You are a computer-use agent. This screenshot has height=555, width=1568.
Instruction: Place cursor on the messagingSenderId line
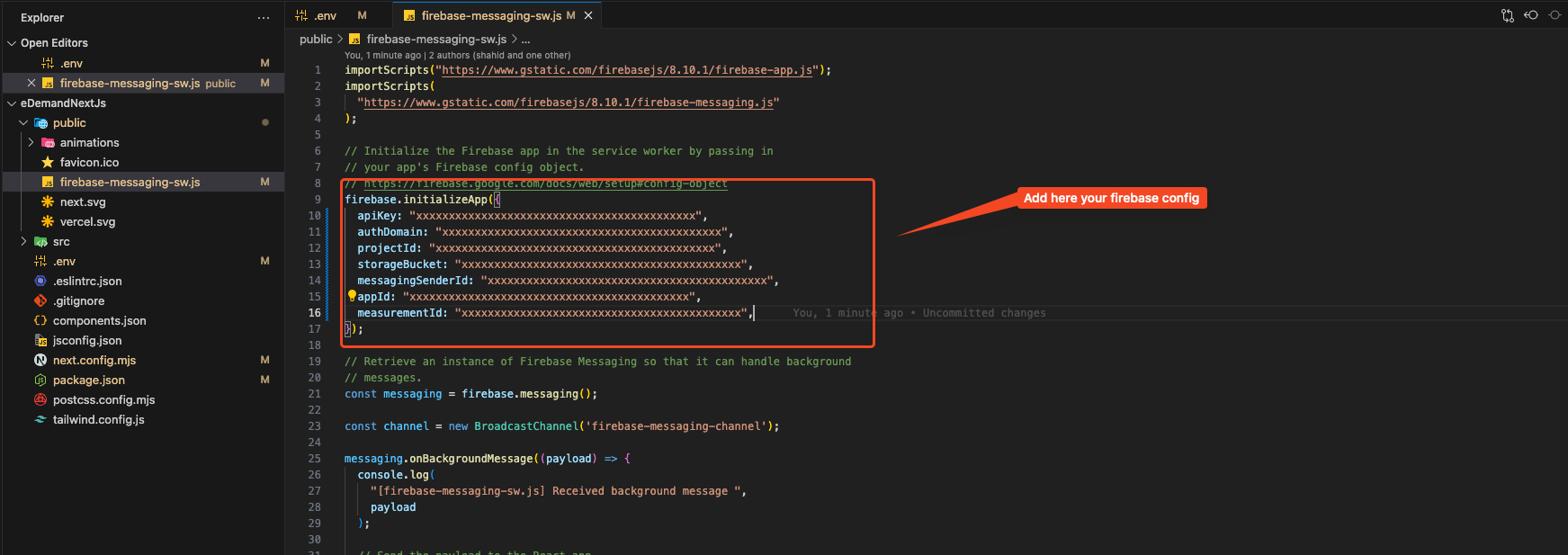tap(568, 281)
